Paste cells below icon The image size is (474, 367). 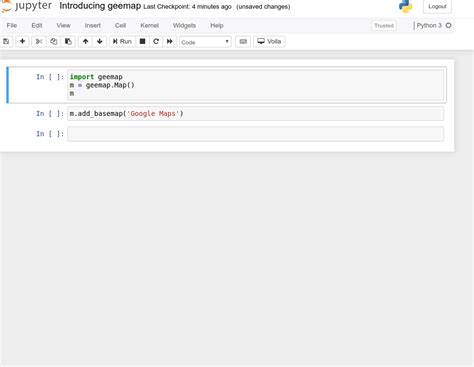click(x=68, y=41)
